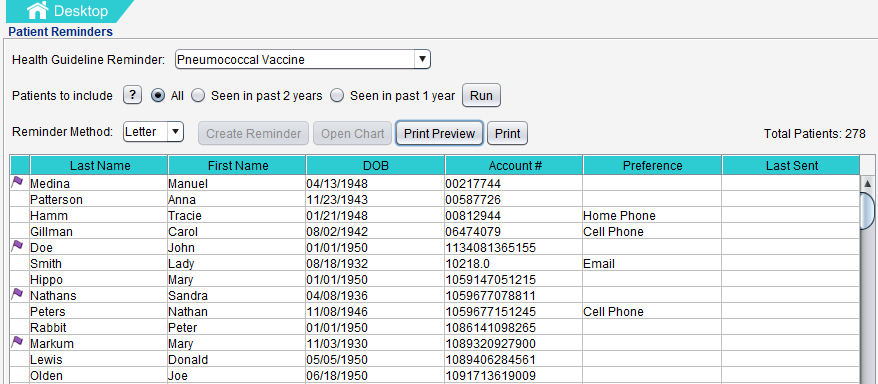
Task: Click the Print Preview button
Action: pyautogui.click(x=440, y=133)
